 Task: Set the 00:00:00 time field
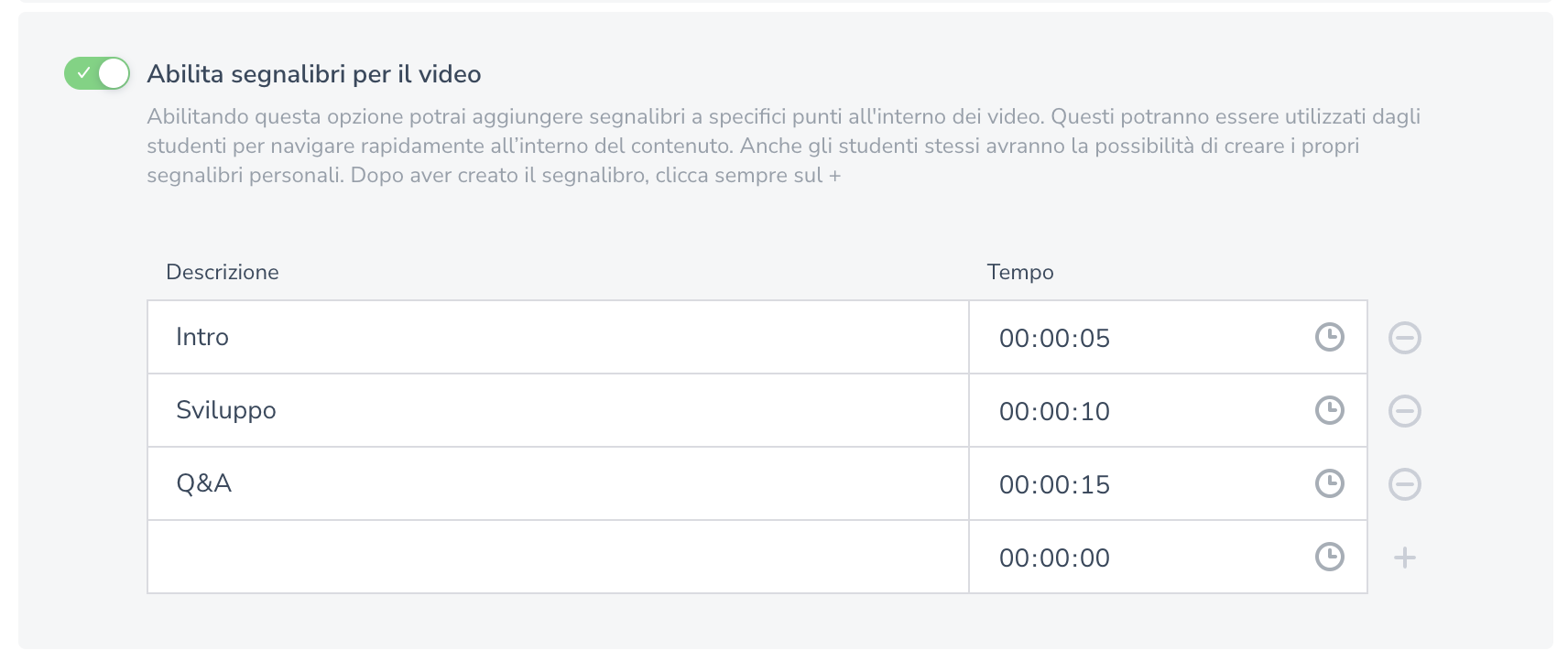[1136, 558]
